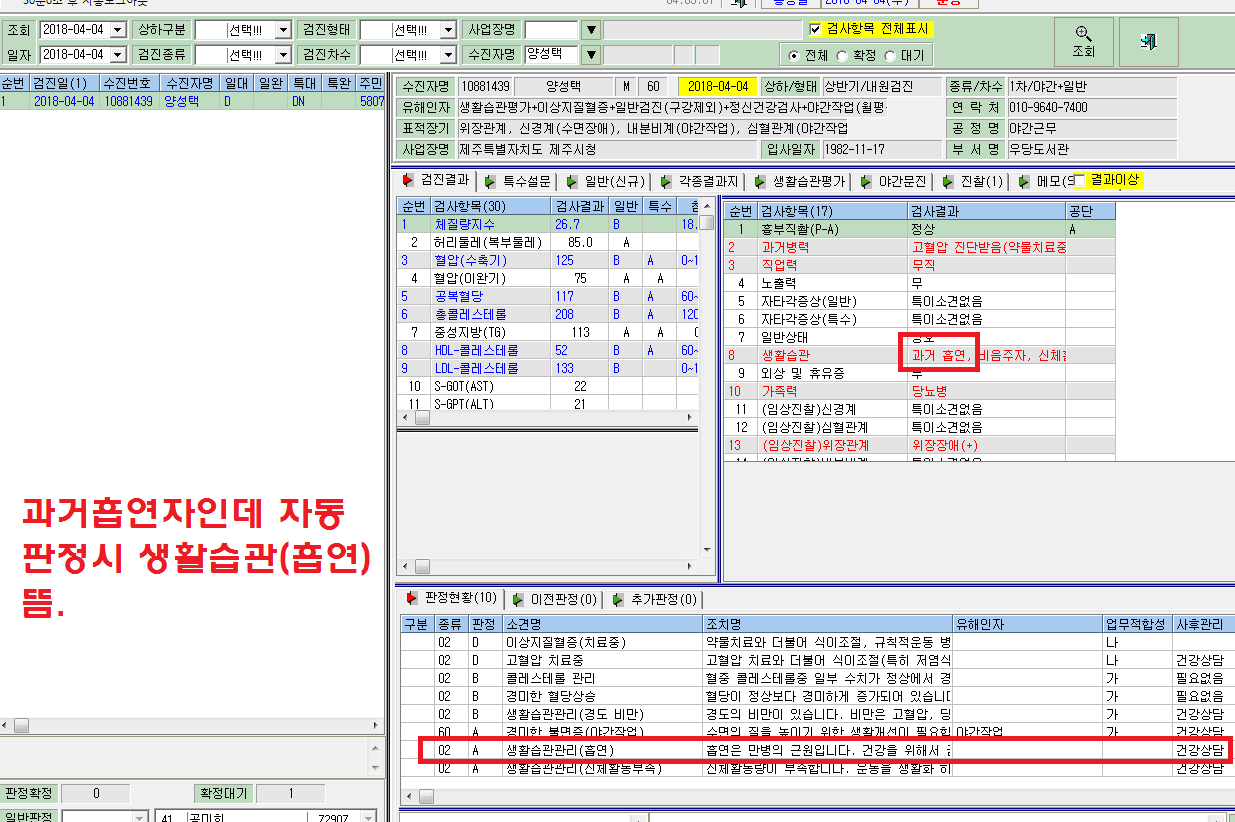Click the green flag icon of 특수설문 tab
This screenshot has width=1235, height=822.
coord(489,182)
